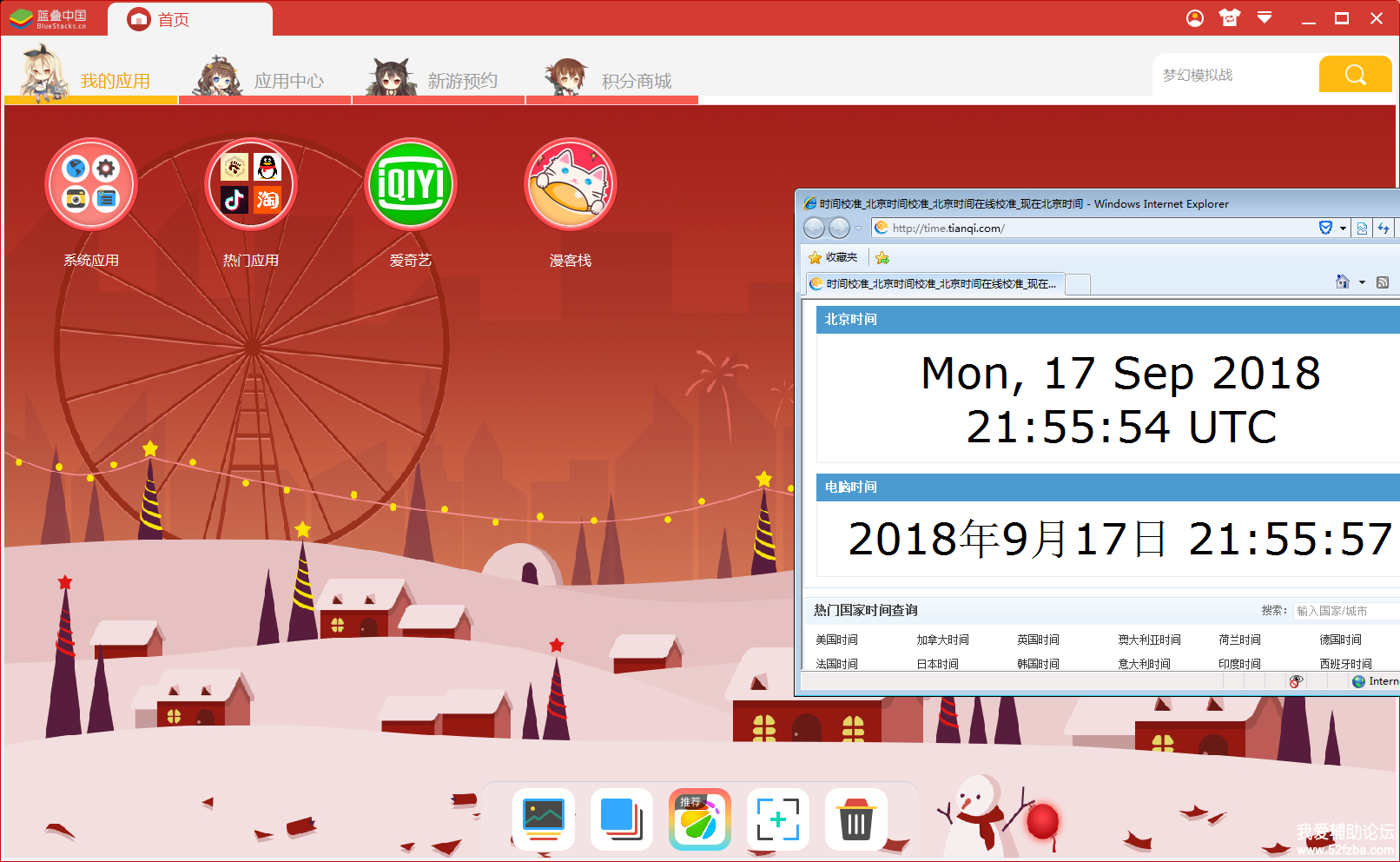The image size is (1400, 862).
Task: Open the 系统应用 folder icon
Action: click(91, 184)
